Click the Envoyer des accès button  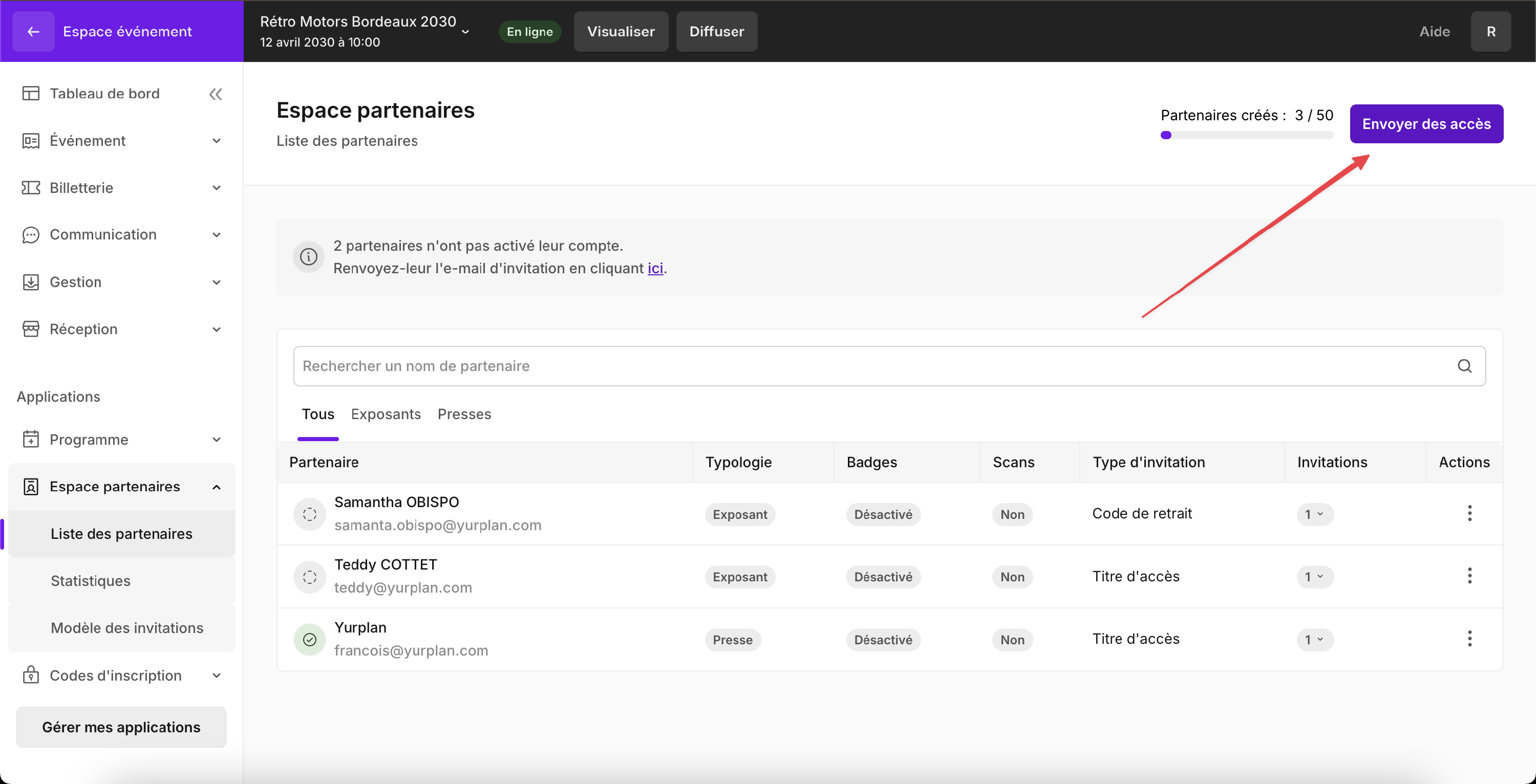[1426, 124]
